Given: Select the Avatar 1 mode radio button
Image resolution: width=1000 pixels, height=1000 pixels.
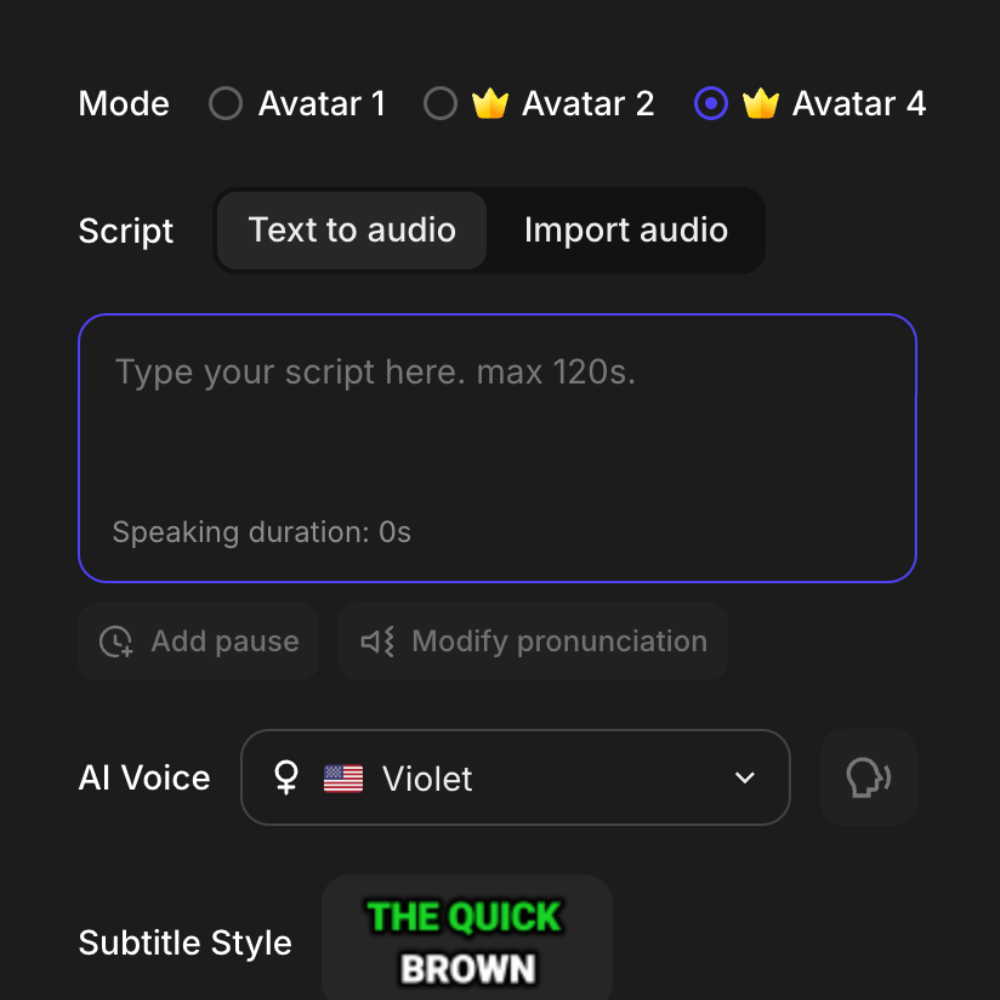Looking at the screenshot, I should pyautogui.click(x=226, y=104).
